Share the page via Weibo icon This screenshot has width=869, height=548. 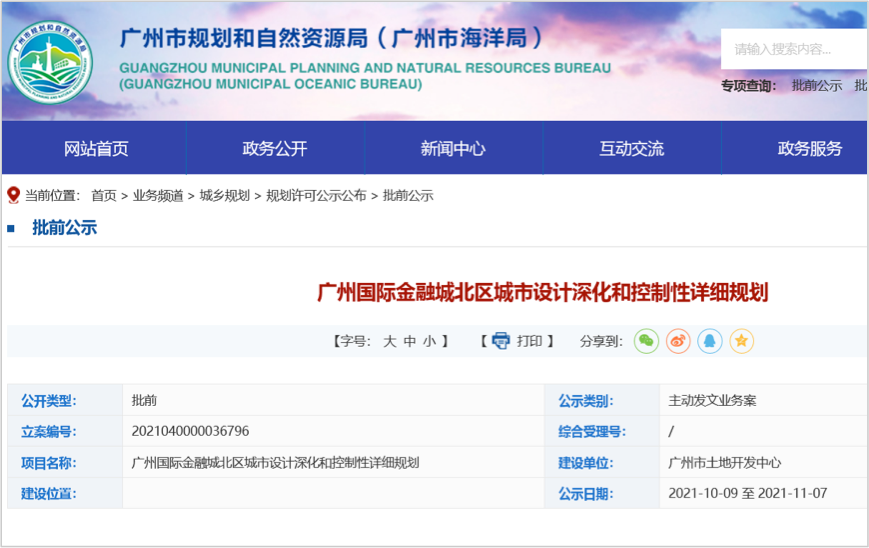pyautogui.click(x=679, y=341)
